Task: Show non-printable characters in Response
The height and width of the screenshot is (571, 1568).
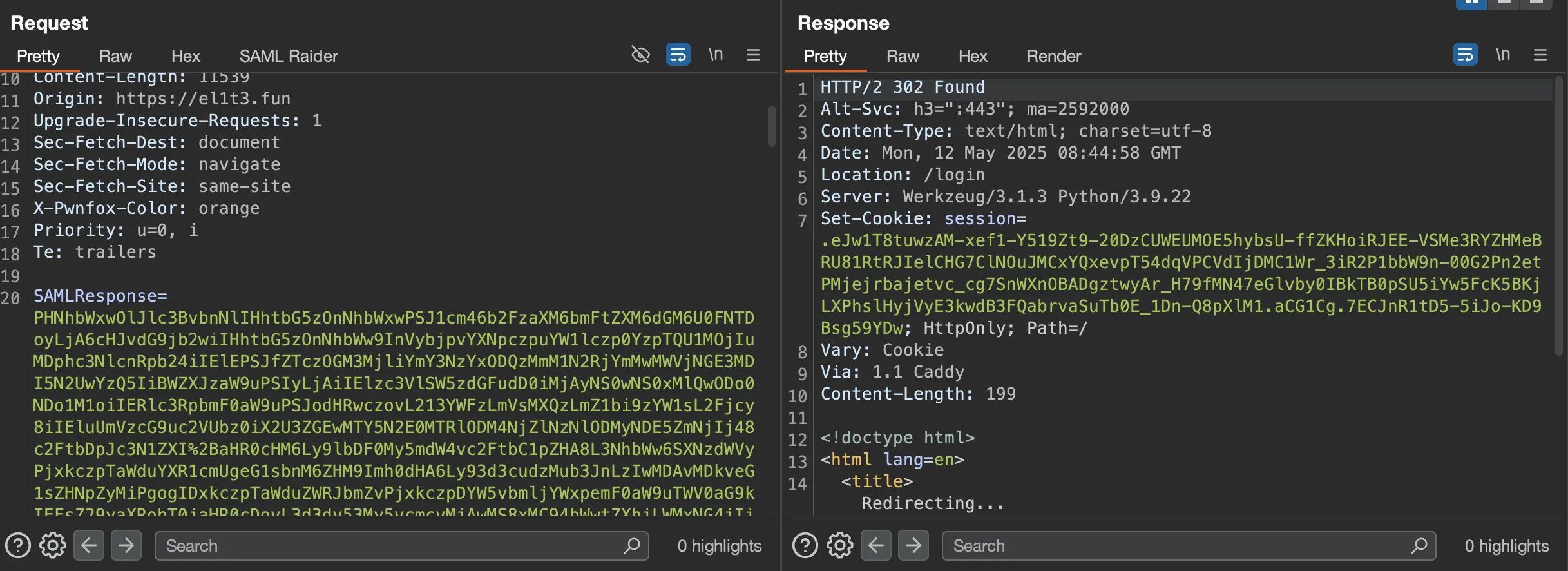Action: click(x=1503, y=55)
